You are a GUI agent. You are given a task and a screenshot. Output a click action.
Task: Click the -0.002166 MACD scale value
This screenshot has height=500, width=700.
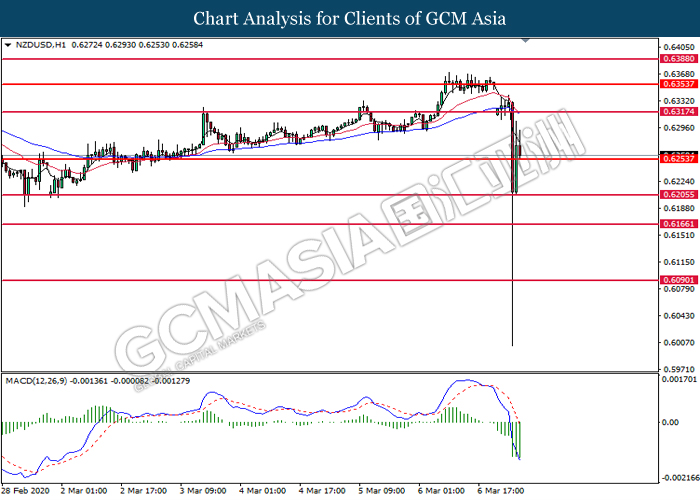[679, 478]
